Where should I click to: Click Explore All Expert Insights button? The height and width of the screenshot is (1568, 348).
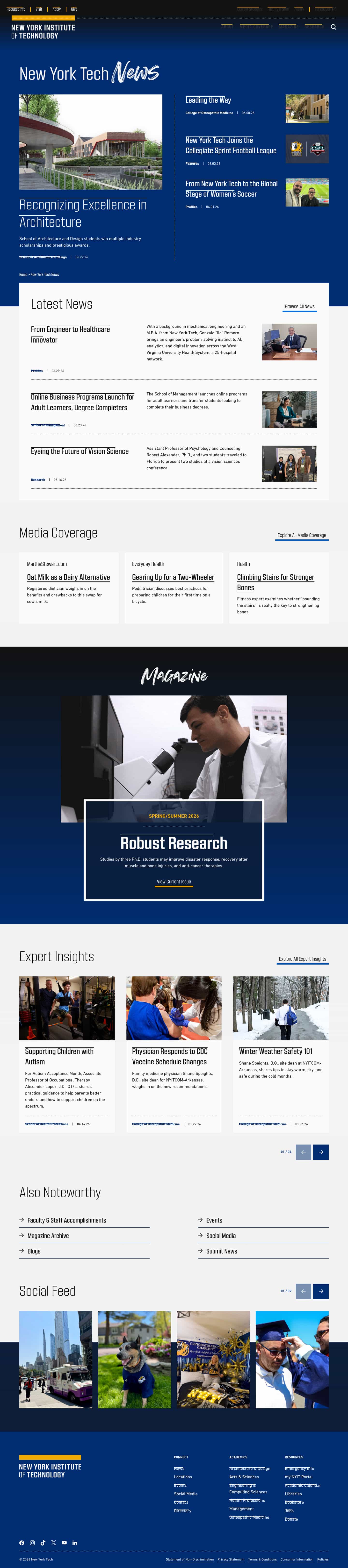(x=302, y=959)
